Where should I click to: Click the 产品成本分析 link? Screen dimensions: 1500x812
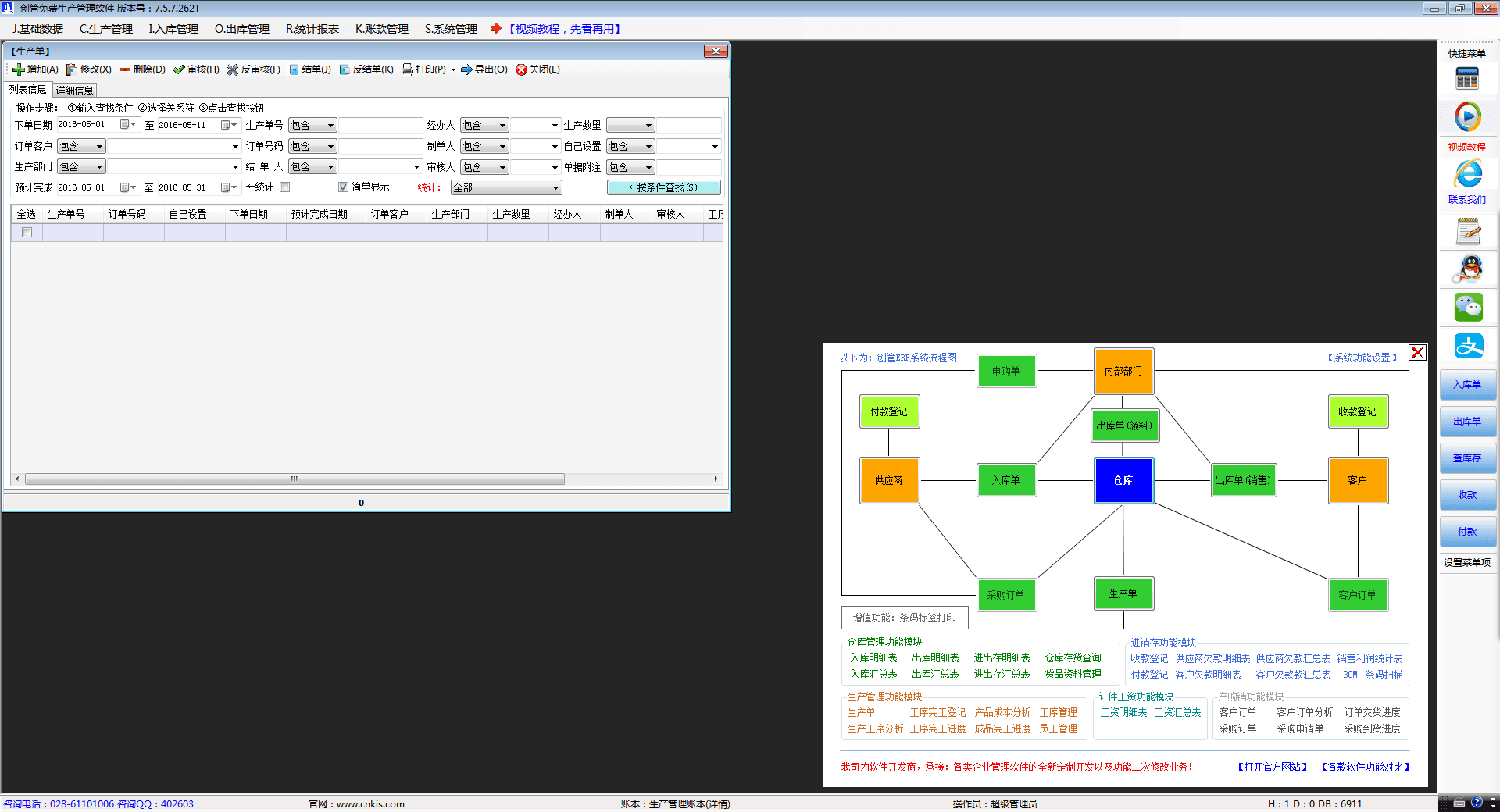point(1003,713)
